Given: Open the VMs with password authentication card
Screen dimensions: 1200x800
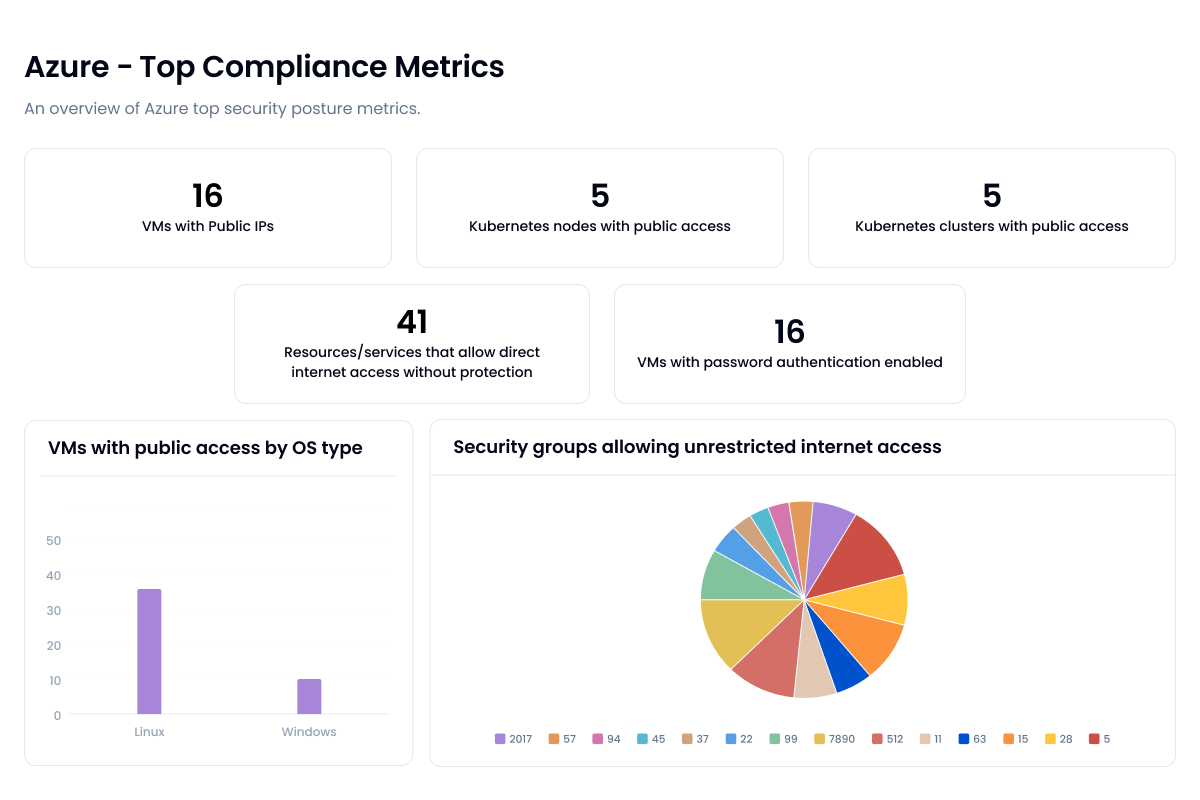Looking at the screenshot, I should coord(789,343).
